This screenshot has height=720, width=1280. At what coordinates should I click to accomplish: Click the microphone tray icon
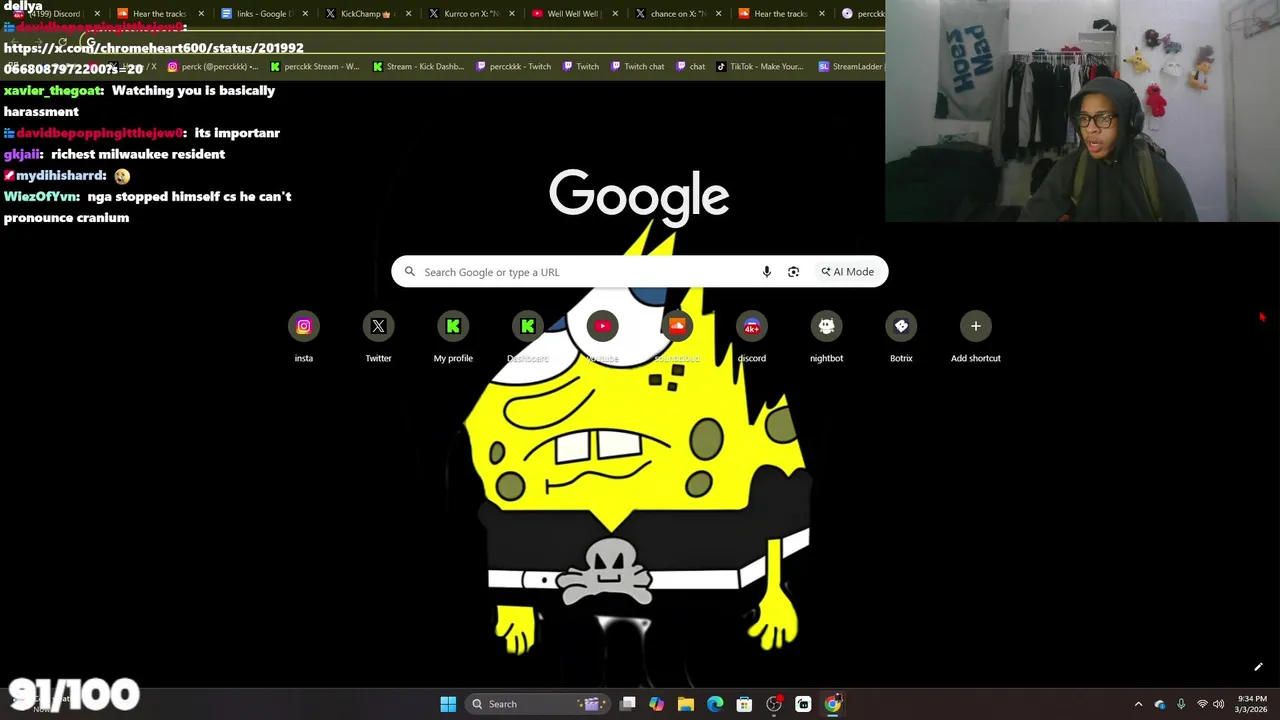click(x=1181, y=704)
